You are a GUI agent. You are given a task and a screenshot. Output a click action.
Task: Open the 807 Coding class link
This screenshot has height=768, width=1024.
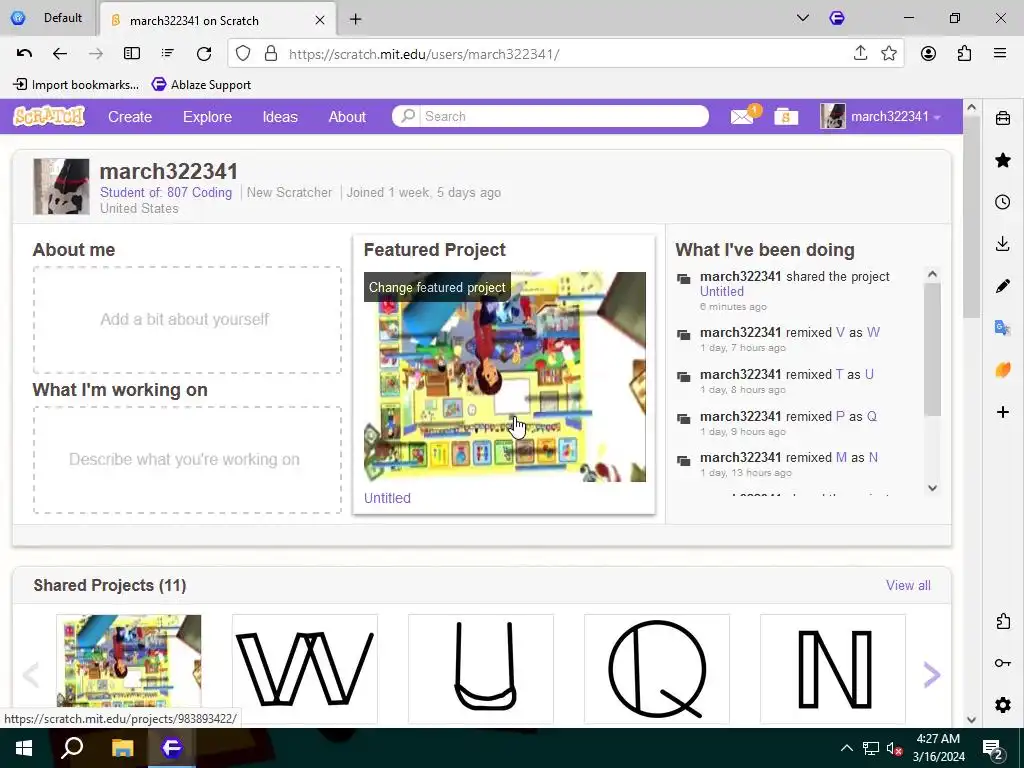(x=199, y=193)
